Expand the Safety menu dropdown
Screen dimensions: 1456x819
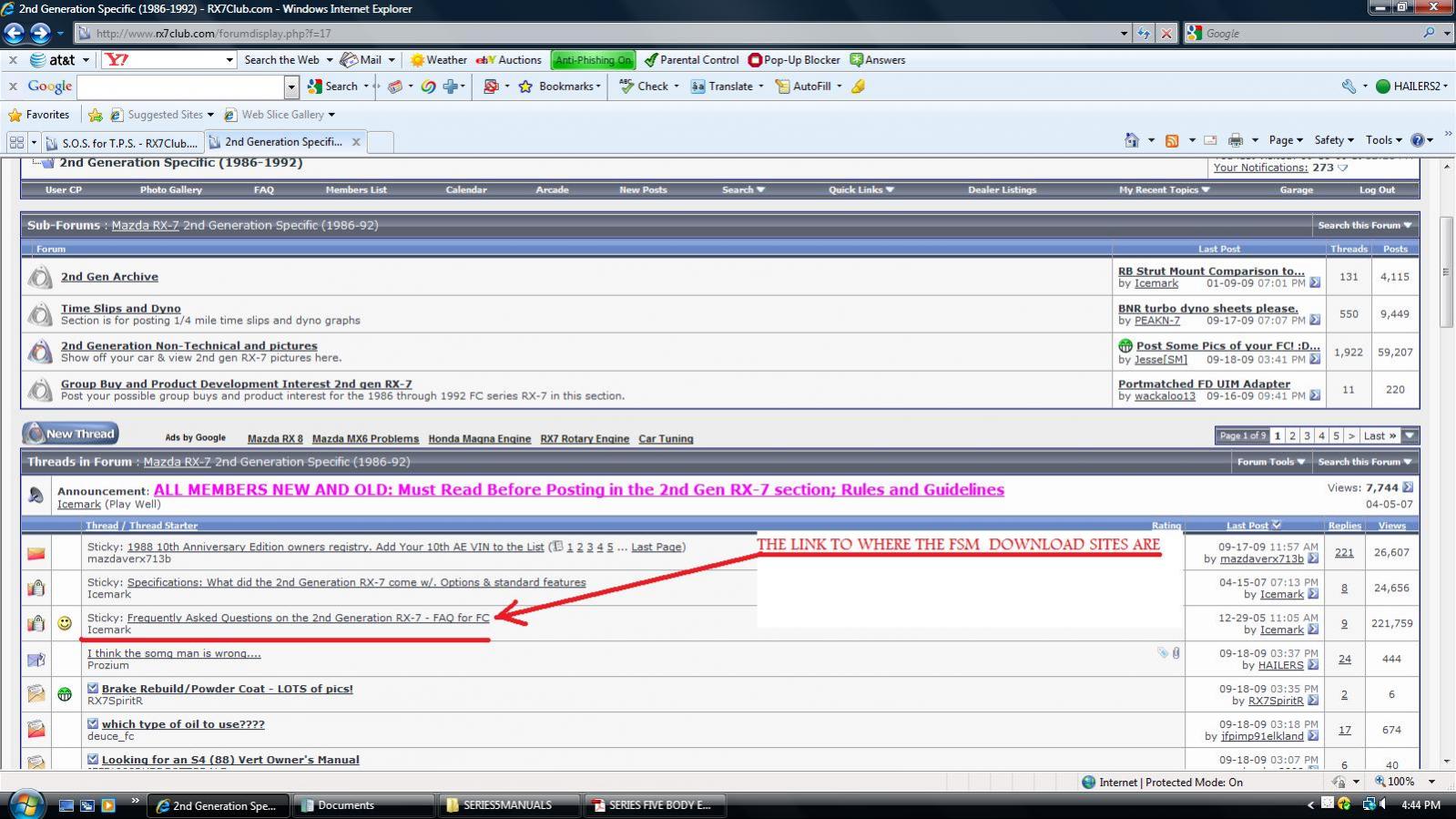[x=1334, y=140]
